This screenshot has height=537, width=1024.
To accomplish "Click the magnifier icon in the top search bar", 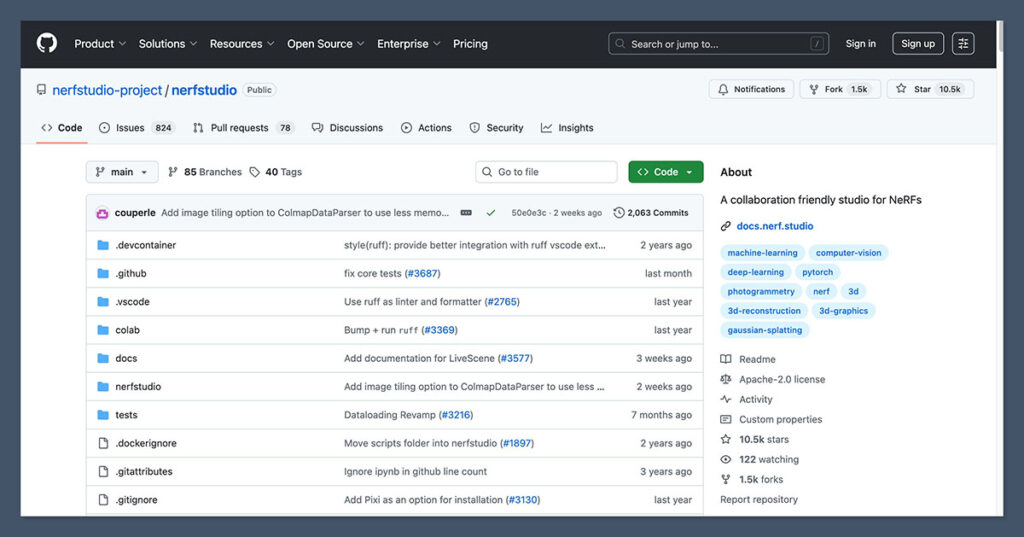I will pos(620,44).
